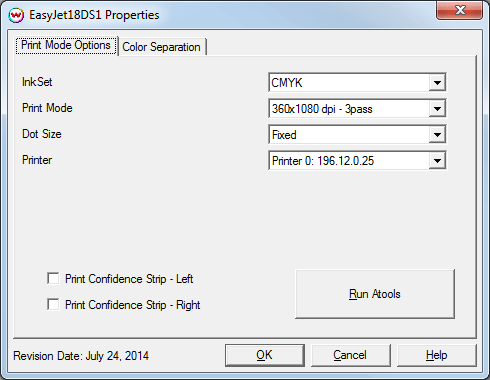Image resolution: width=490 pixels, height=380 pixels.
Task: Click the Printer 0: 196.12.0.25 field
Action: pyautogui.click(x=349, y=161)
